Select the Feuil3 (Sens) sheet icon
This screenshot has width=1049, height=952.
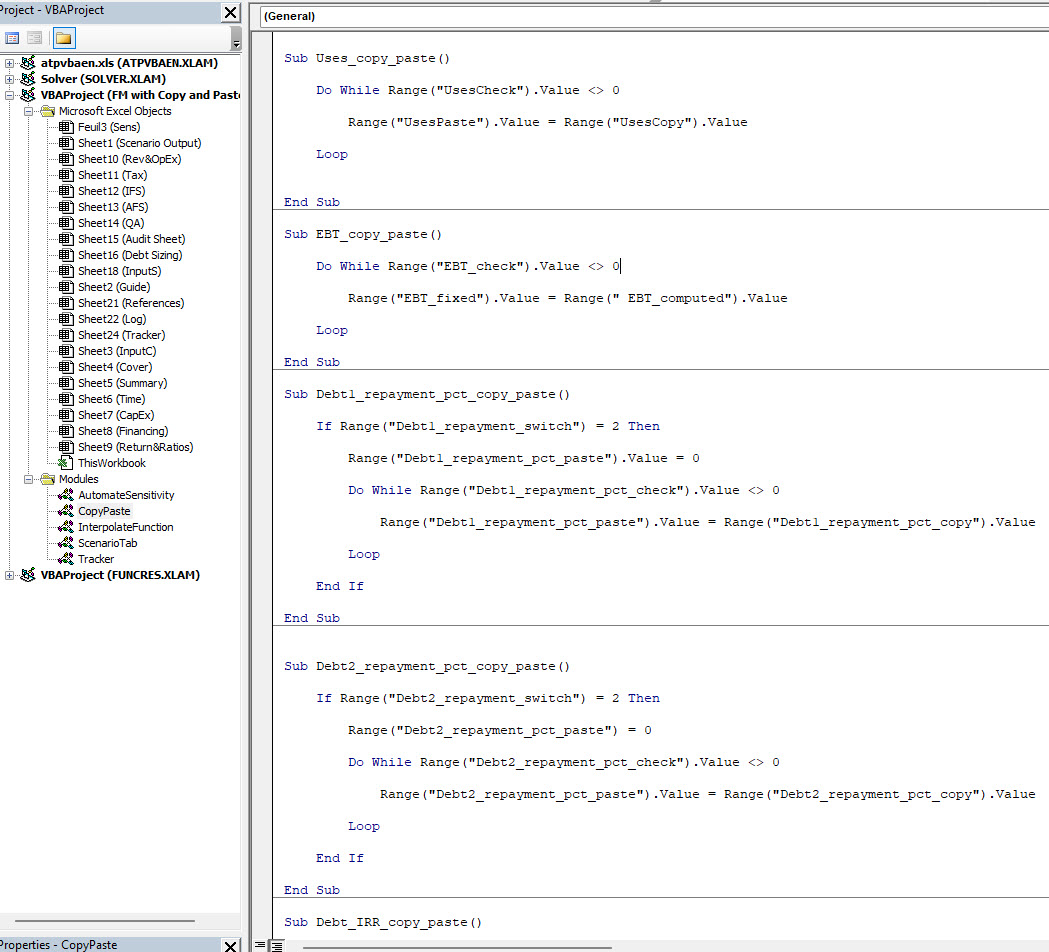coord(66,127)
